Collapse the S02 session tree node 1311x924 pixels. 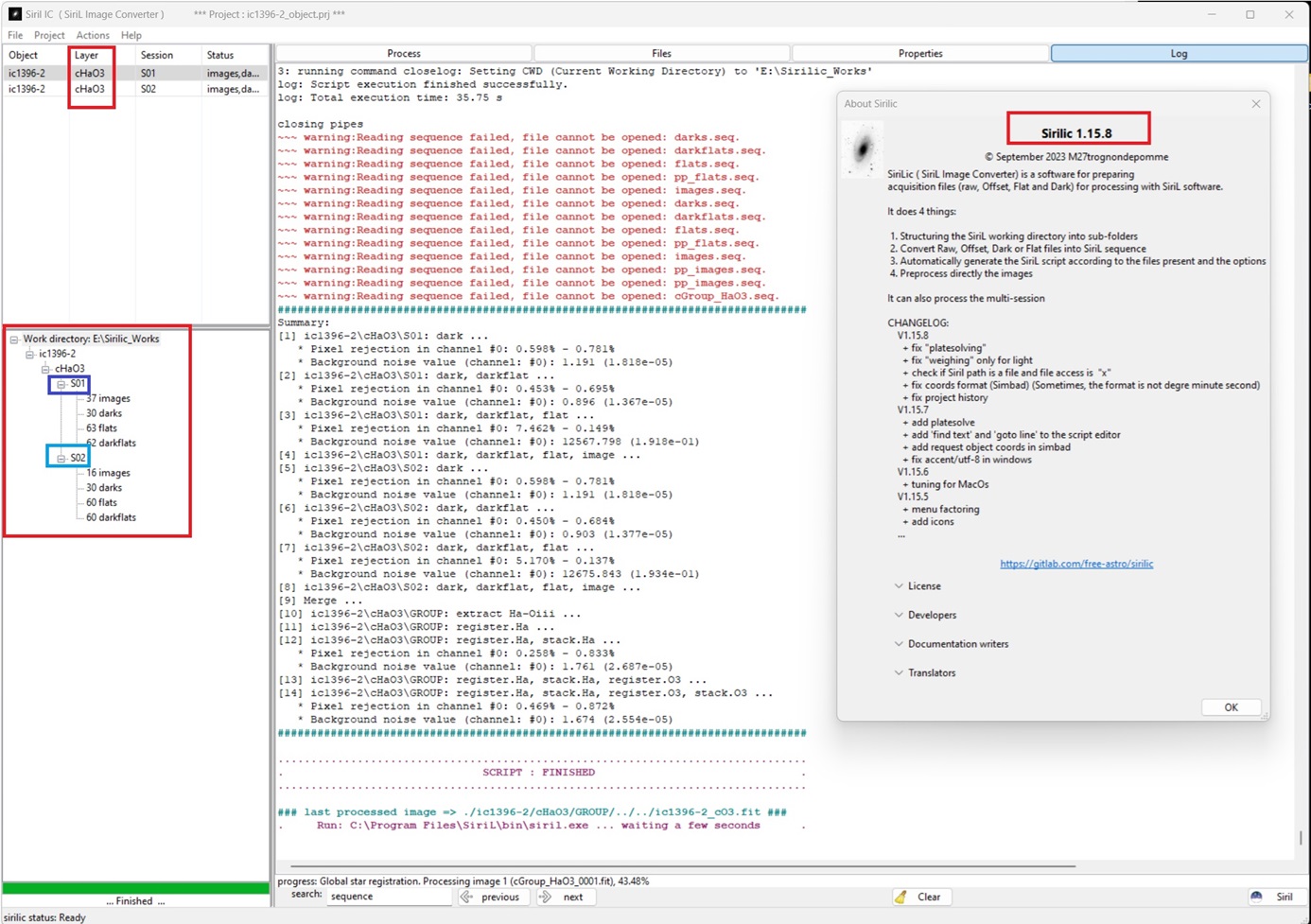coord(61,458)
